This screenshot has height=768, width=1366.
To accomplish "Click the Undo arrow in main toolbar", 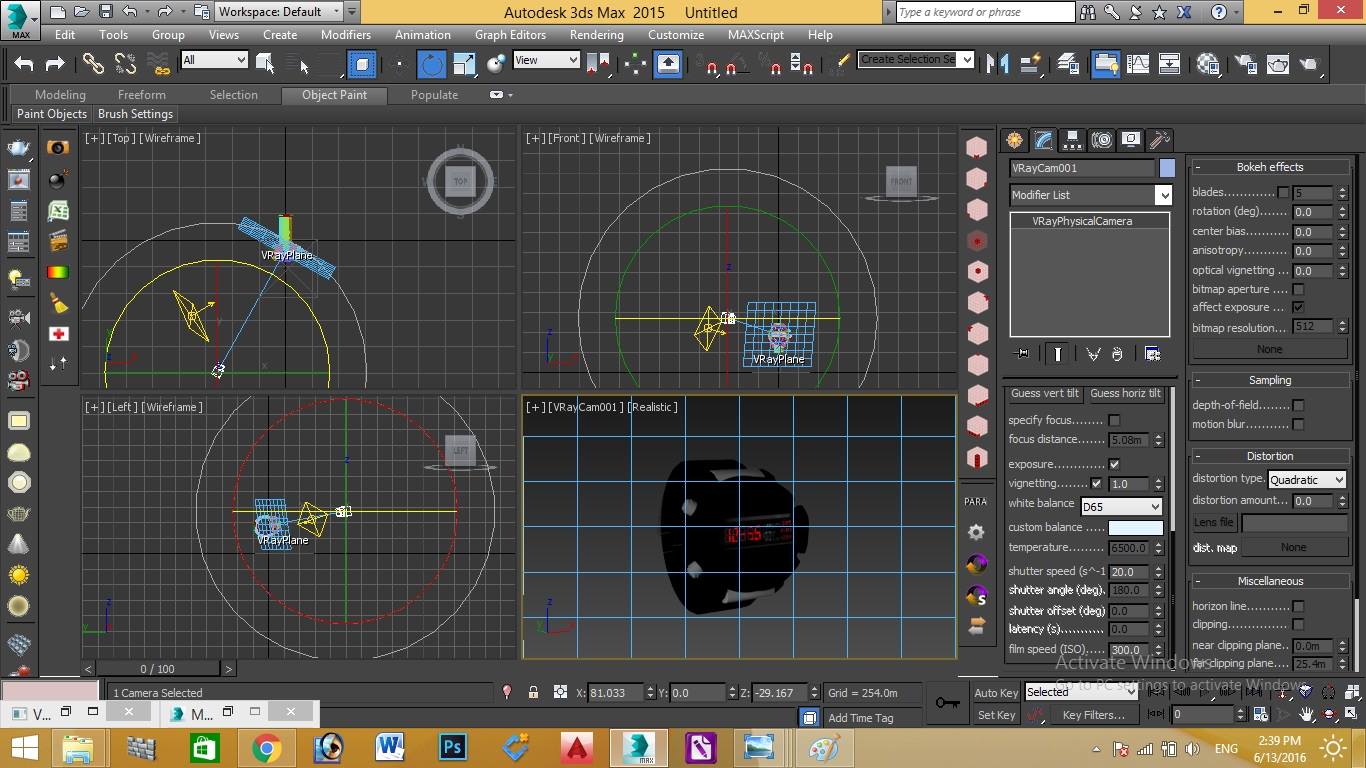I will pos(24,64).
